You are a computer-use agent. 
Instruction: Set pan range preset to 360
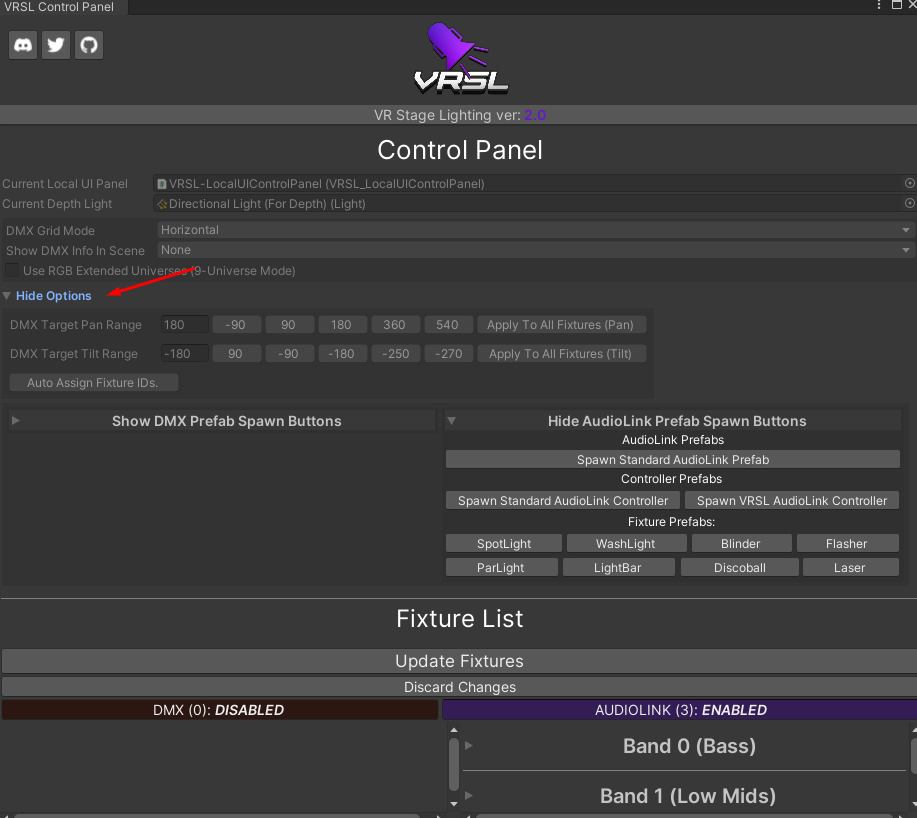click(x=395, y=325)
